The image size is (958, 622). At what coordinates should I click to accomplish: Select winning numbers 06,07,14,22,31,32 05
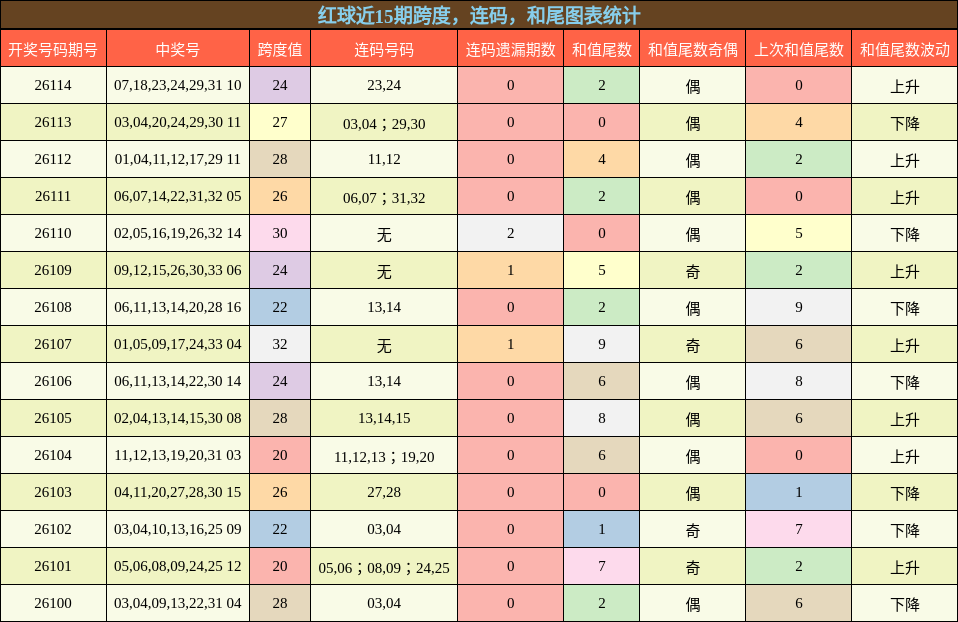(x=178, y=196)
